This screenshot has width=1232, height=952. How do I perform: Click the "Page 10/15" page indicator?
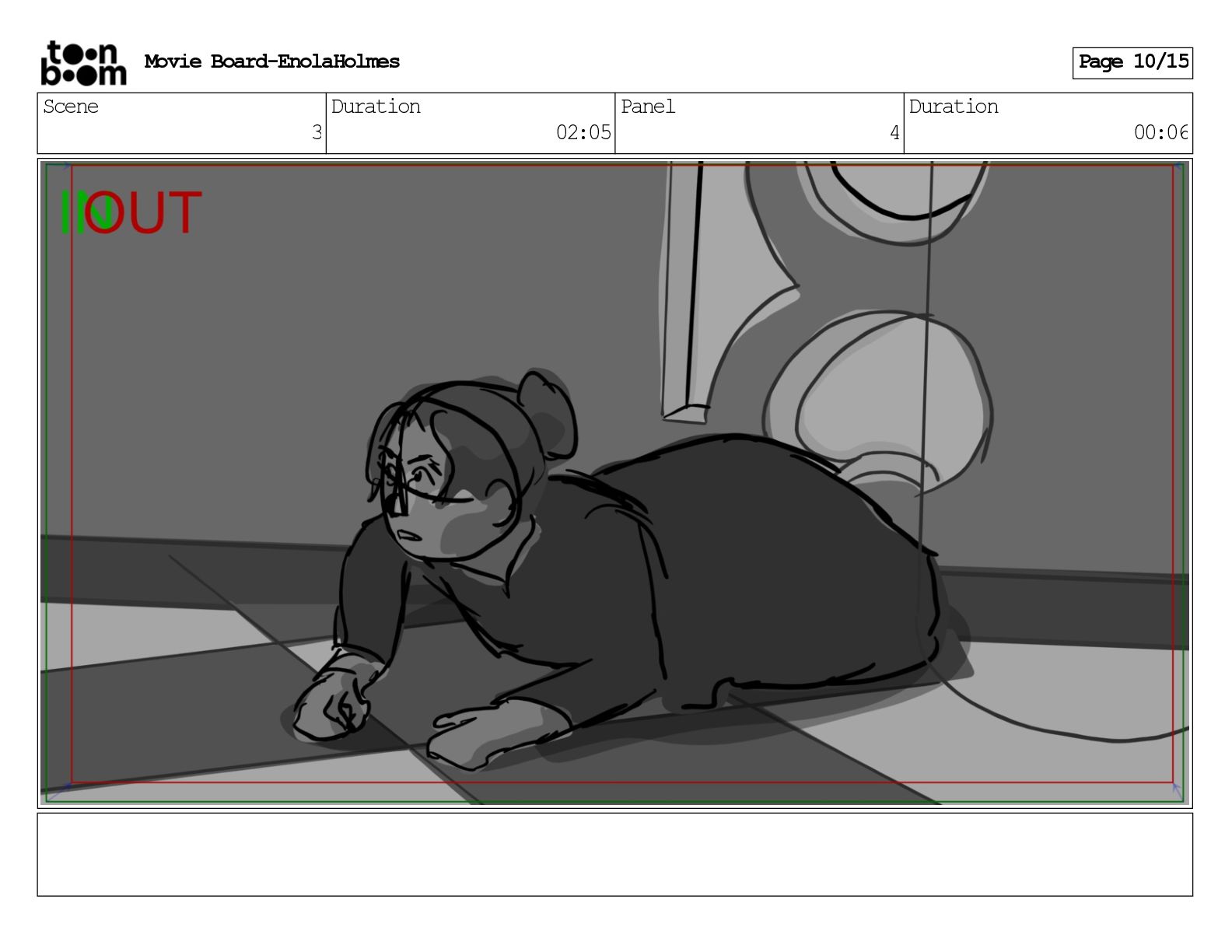pos(1132,62)
